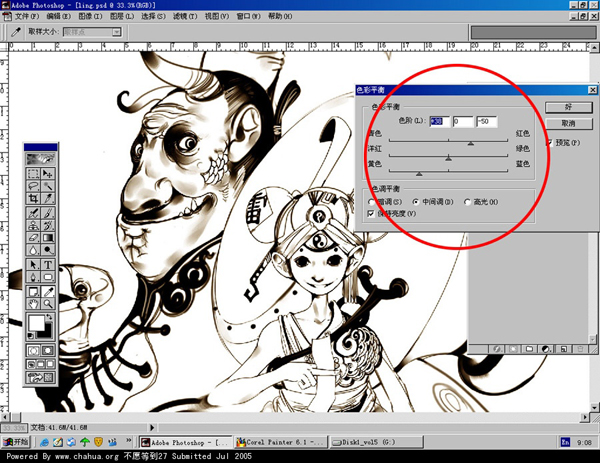Image resolution: width=600 pixels, height=463 pixels.
Task: Switch to Corel Painter taskbar button
Action: (x=281, y=442)
